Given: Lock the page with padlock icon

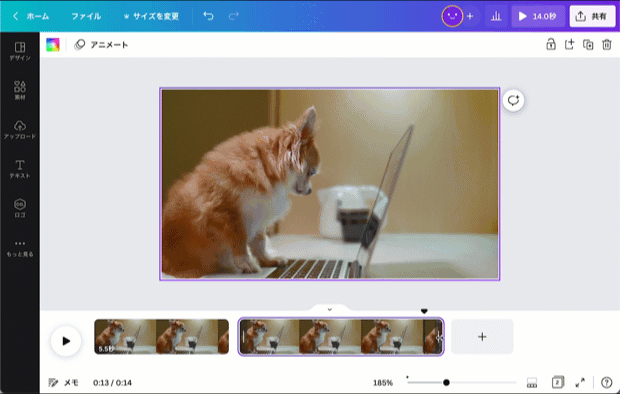Looking at the screenshot, I should tap(551, 44).
